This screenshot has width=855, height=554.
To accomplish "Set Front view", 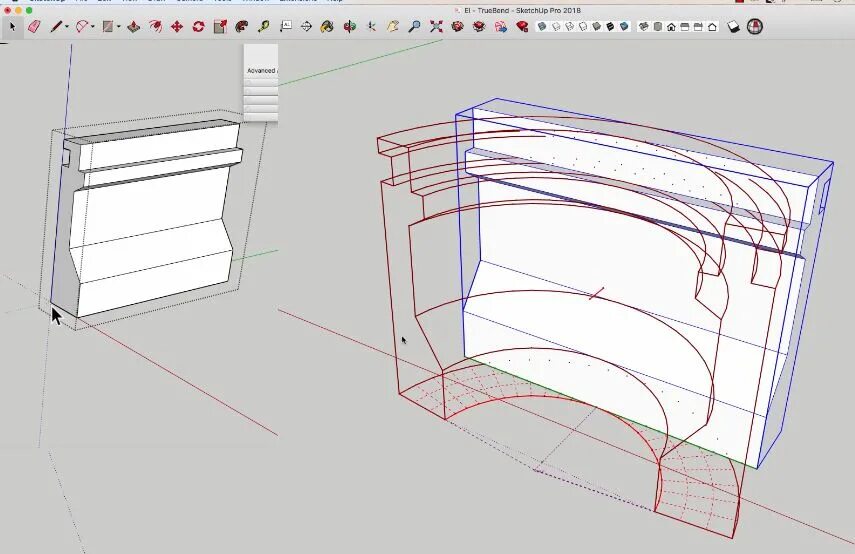I will tap(671, 26).
